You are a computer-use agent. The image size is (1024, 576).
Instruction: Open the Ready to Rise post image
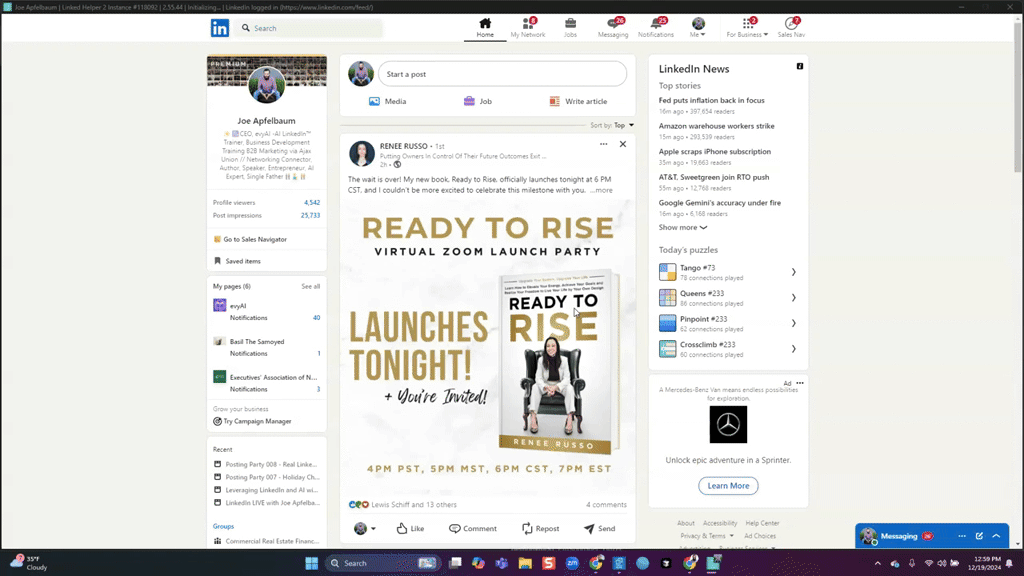487,346
